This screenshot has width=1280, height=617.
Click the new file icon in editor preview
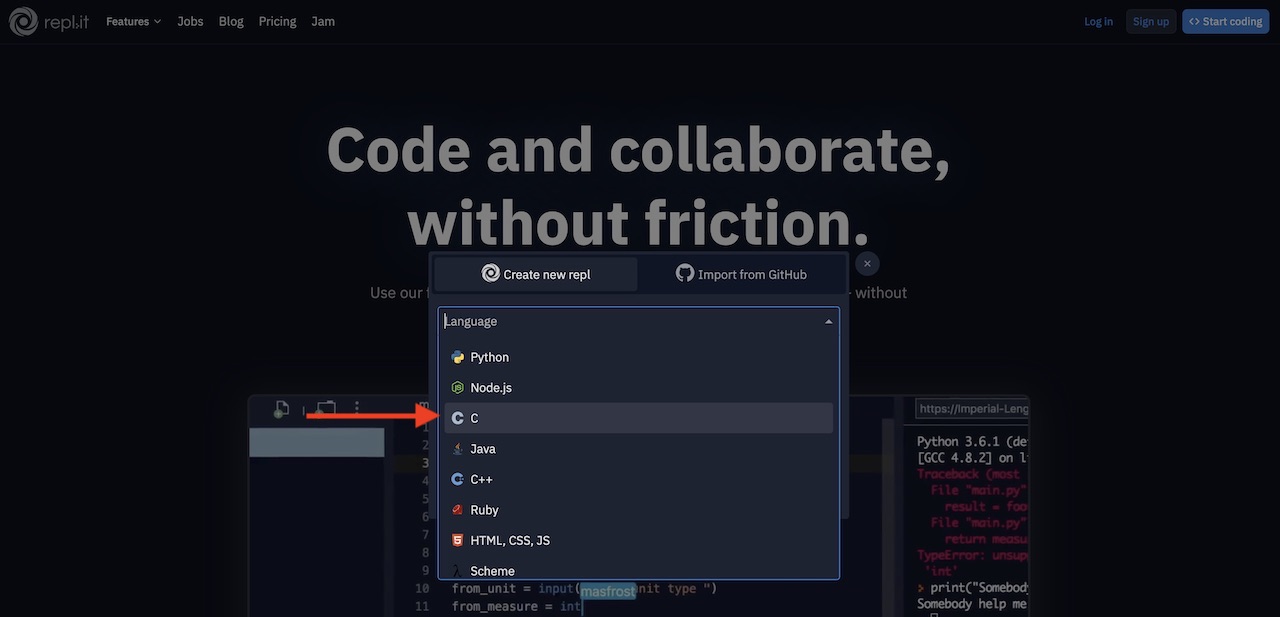click(x=282, y=408)
